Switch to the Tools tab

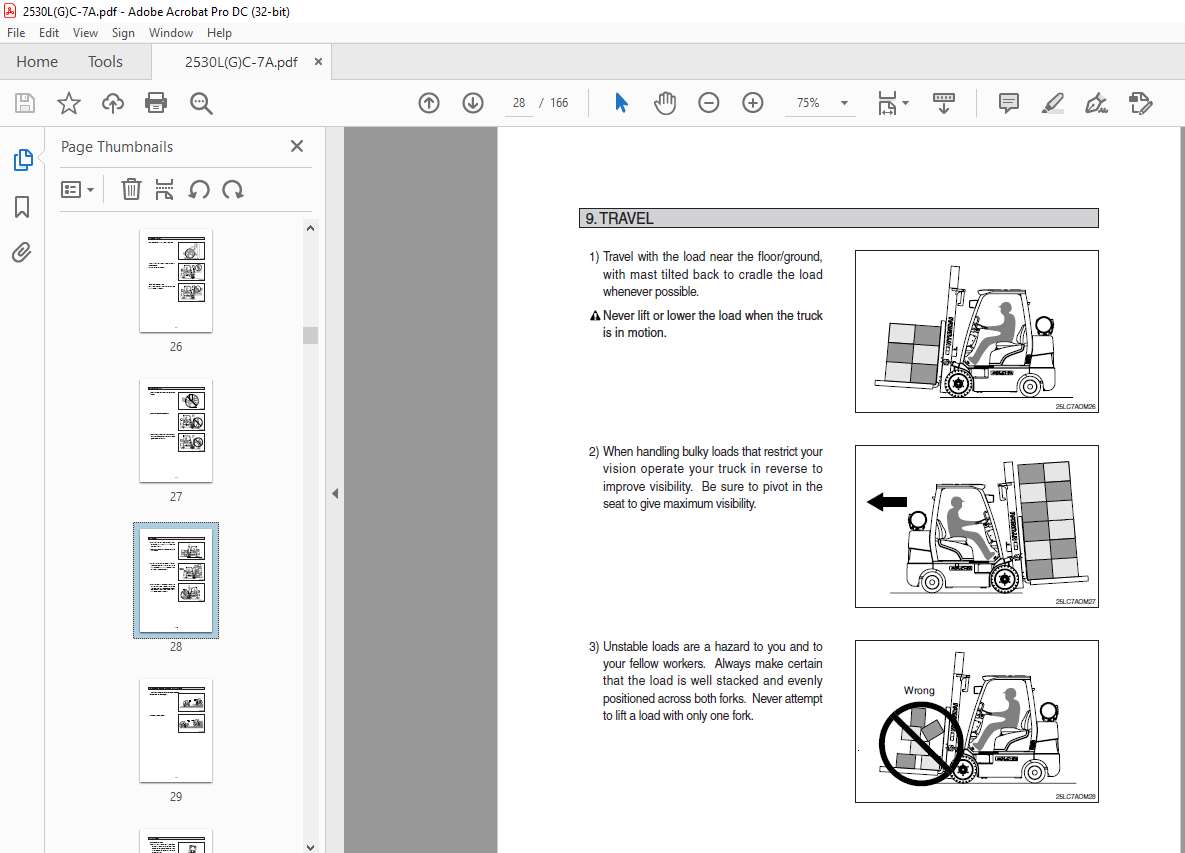tap(105, 62)
